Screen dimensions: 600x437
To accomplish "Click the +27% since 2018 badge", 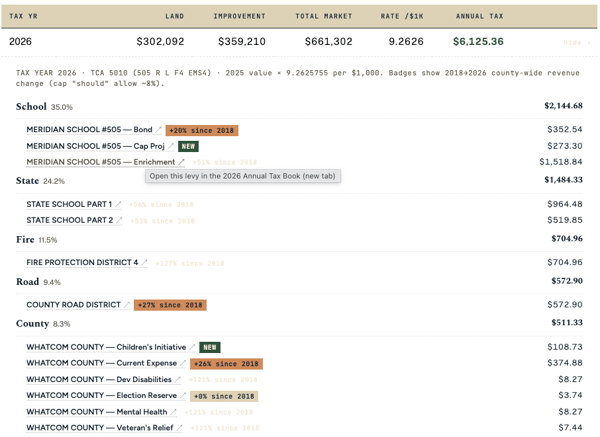I will [x=170, y=305].
